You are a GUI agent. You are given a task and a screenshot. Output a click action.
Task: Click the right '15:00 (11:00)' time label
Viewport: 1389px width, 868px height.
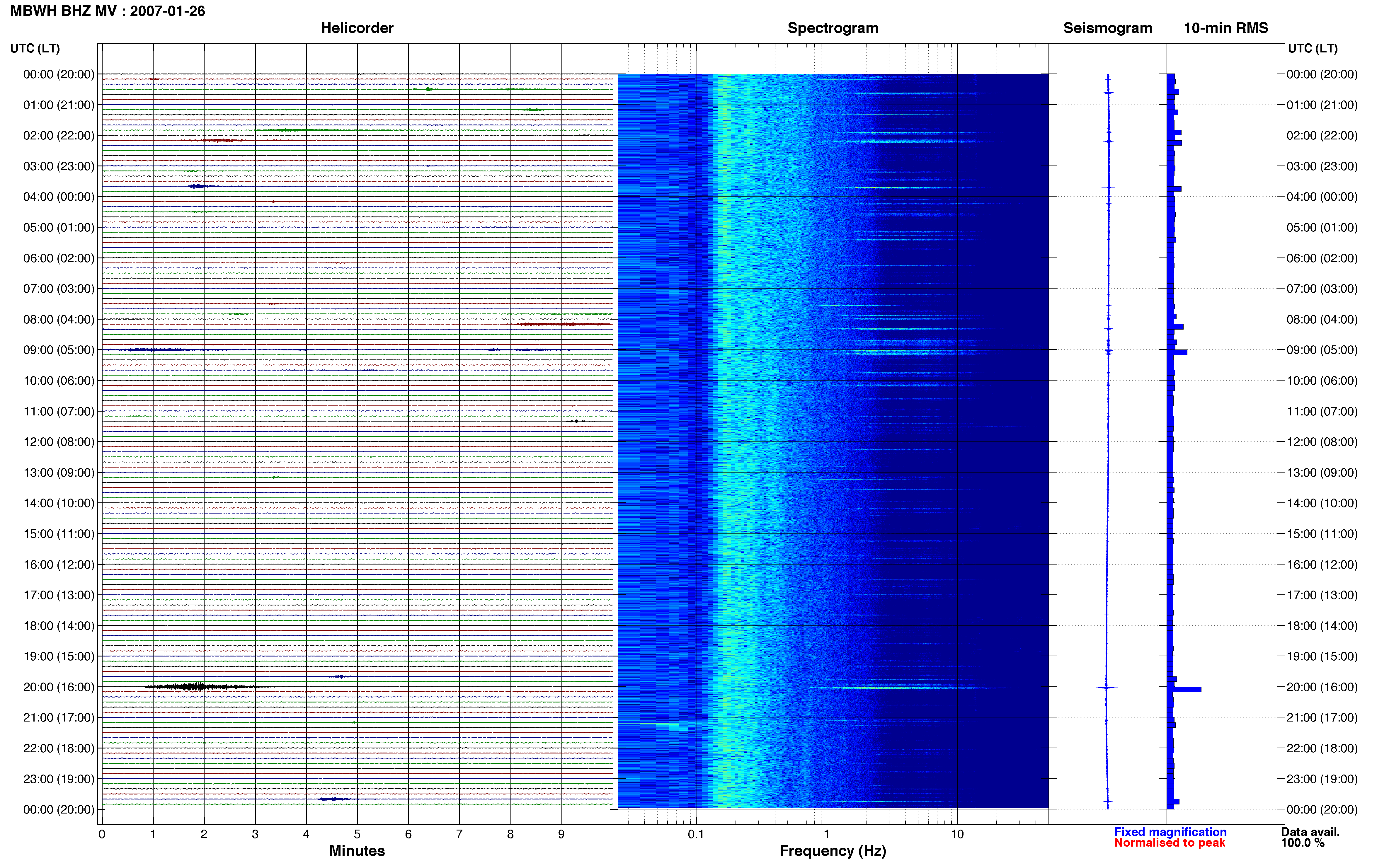[1322, 534]
